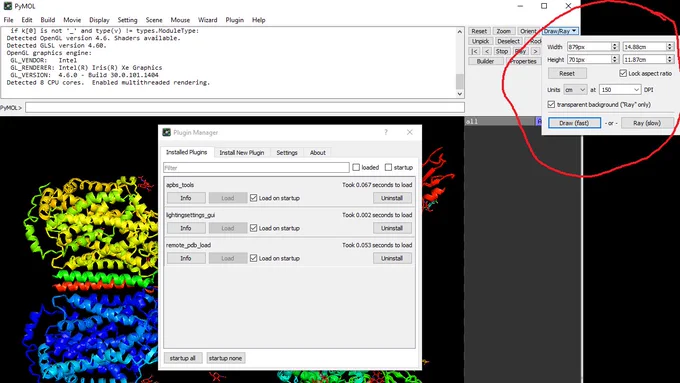Screen dimensions: 680x383
Task: Adjust Width pixel value stepper
Action: click(615, 46)
